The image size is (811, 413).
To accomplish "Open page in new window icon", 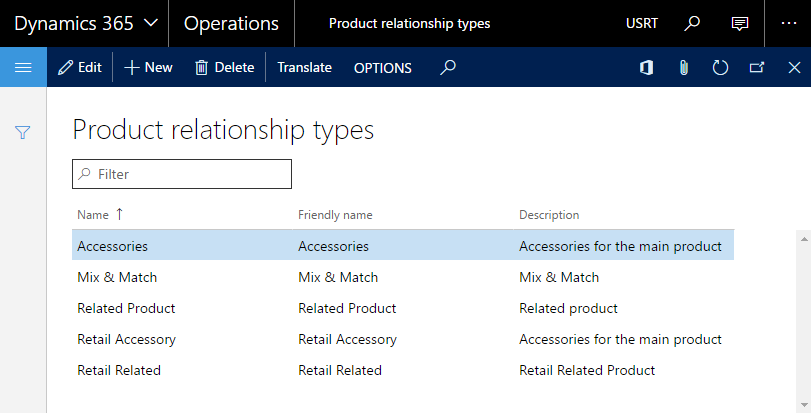I will point(757,67).
